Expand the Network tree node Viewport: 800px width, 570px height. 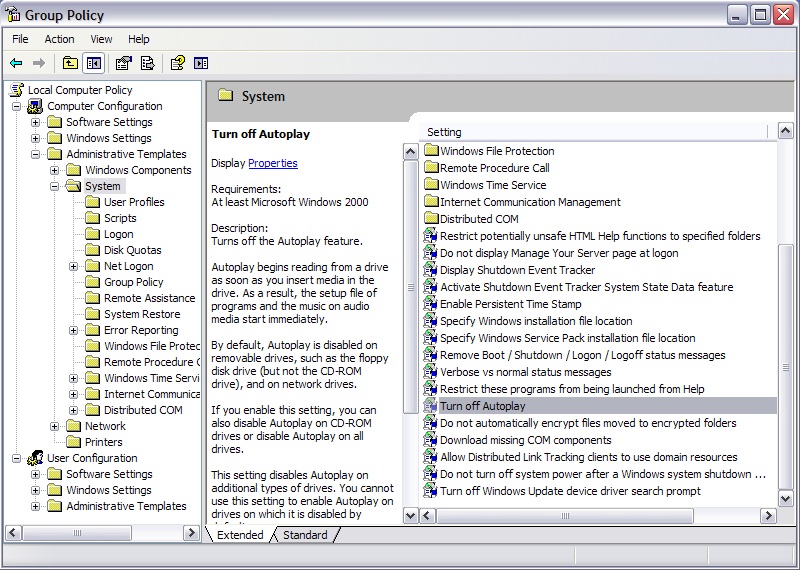55,426
